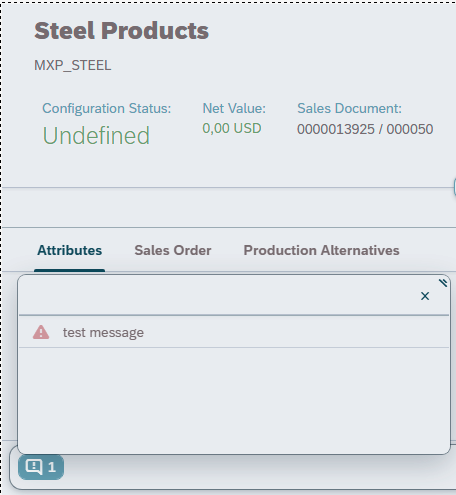Click the Steel Products page title
This screenshot has height=495, width=456.
[121, 31]
